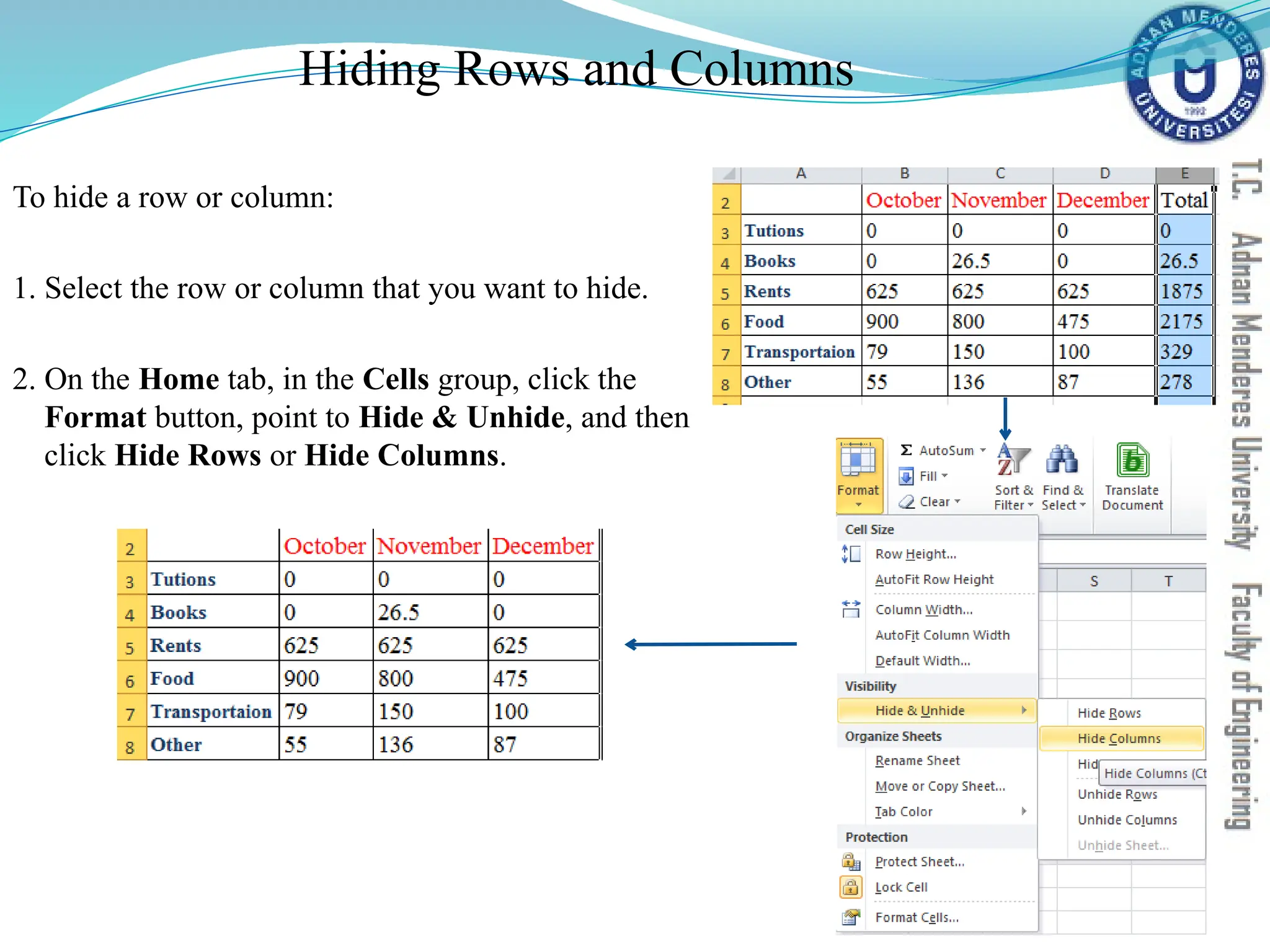Choose Rename Sheet menu item
Screen dimensions: 1270x952
937,760
